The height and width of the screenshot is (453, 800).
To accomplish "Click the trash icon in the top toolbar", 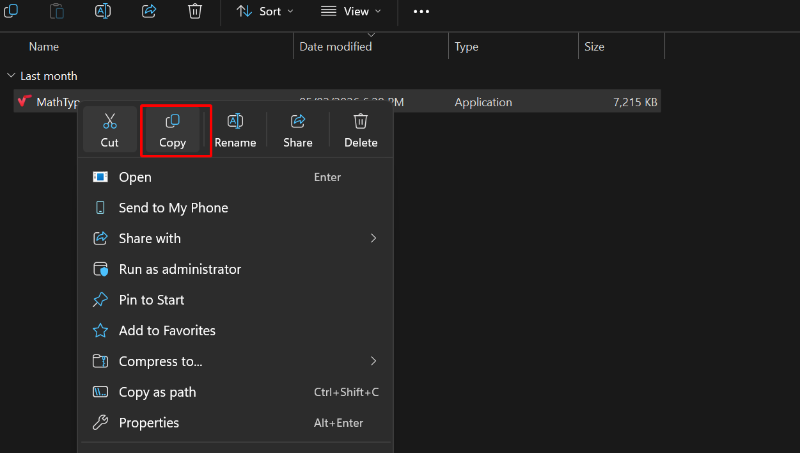I will tap(195, 11).
